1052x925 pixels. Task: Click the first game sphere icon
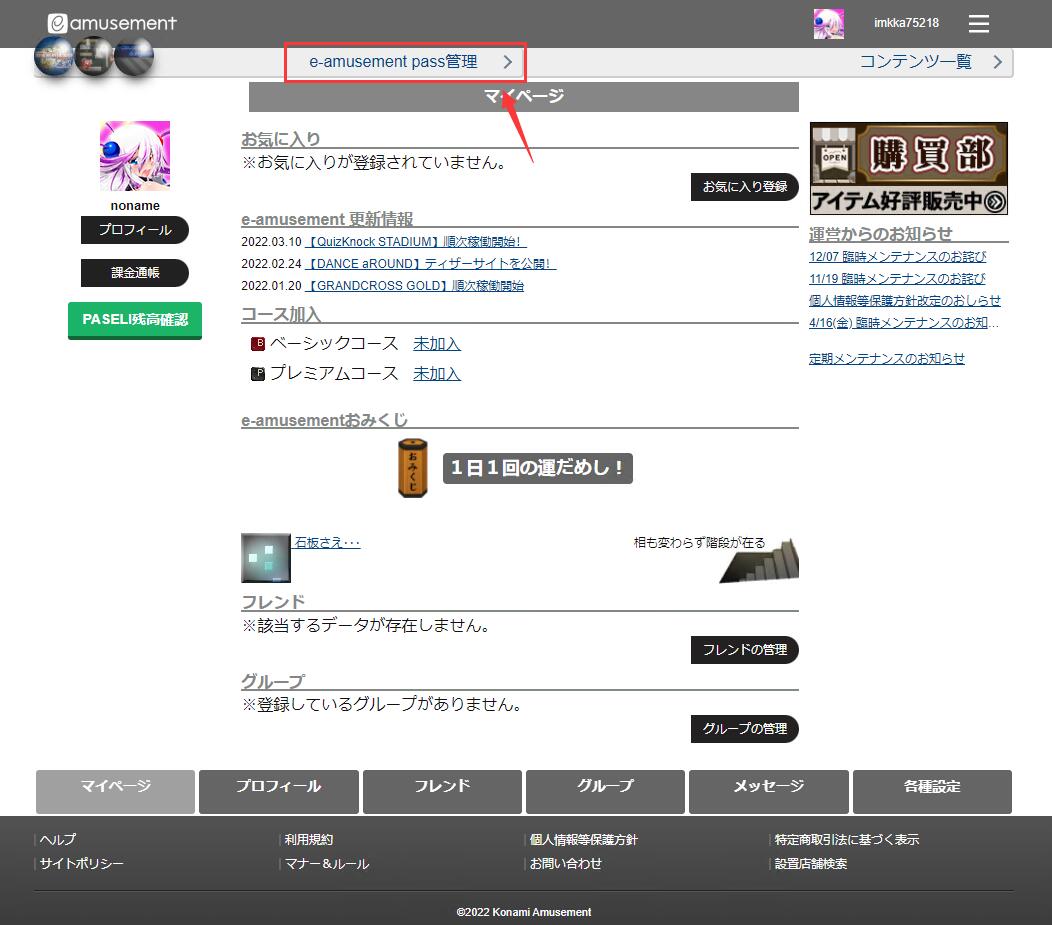coord(54,56)
